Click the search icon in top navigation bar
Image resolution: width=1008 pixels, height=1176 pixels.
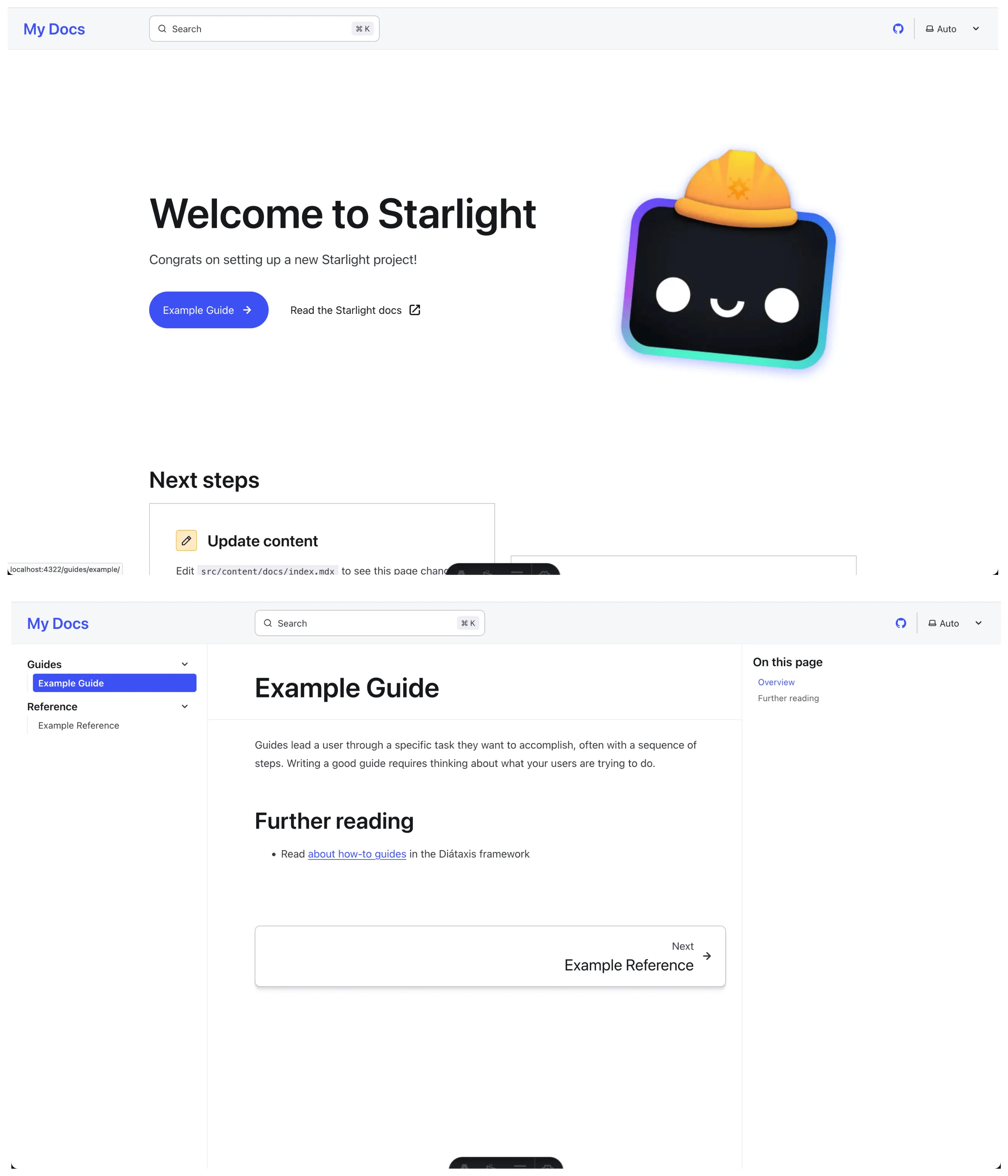162,28
